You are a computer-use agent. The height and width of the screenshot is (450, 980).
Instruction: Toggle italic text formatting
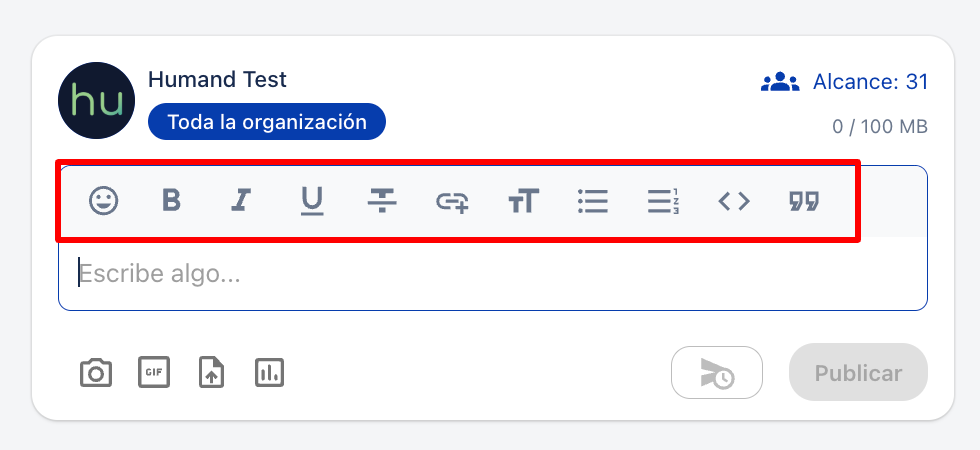click(241, 201)
